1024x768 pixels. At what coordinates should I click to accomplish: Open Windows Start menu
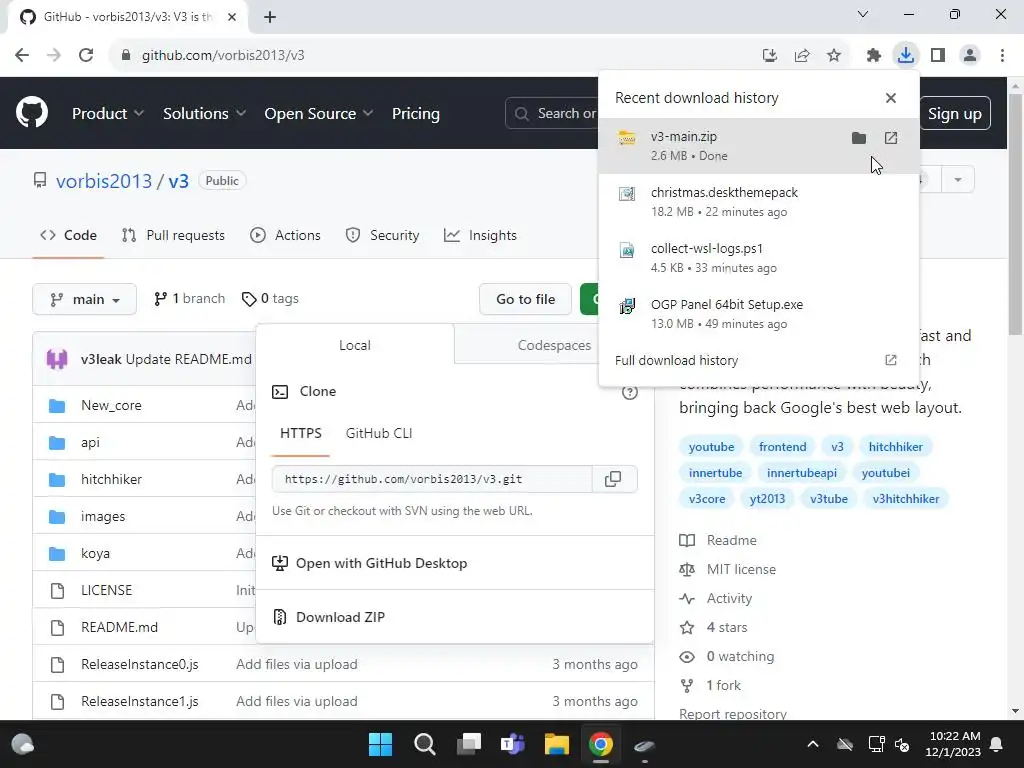click(380, 744)
